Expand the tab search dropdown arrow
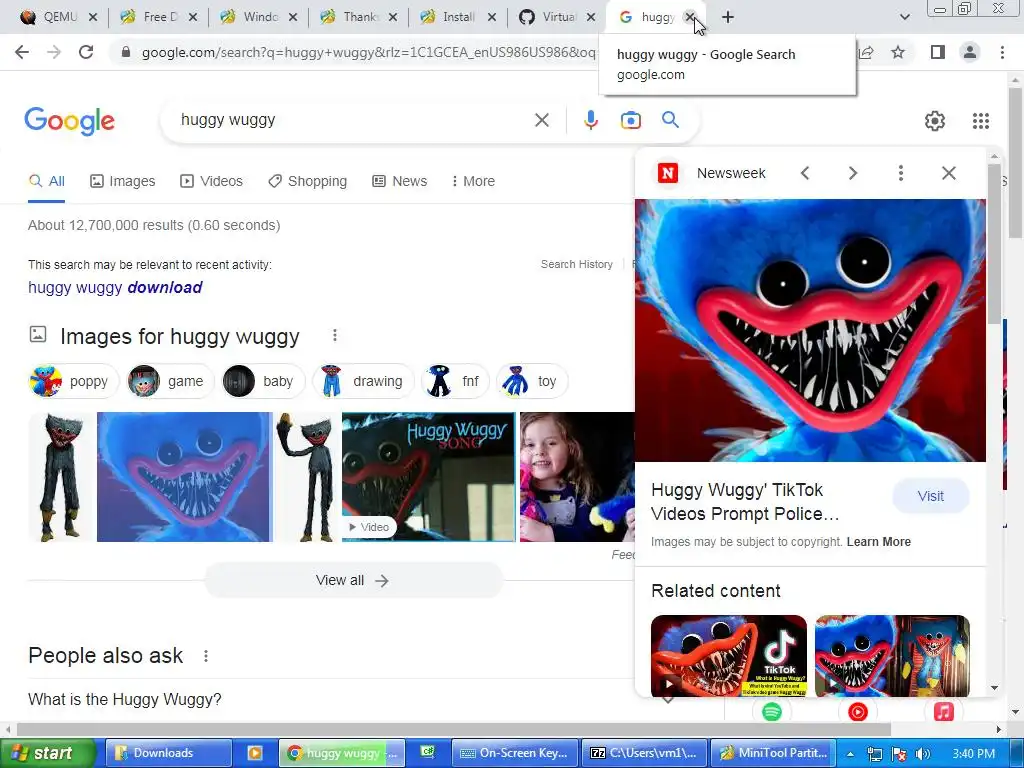Screen dimensions: 1024x768 (904, 17)
